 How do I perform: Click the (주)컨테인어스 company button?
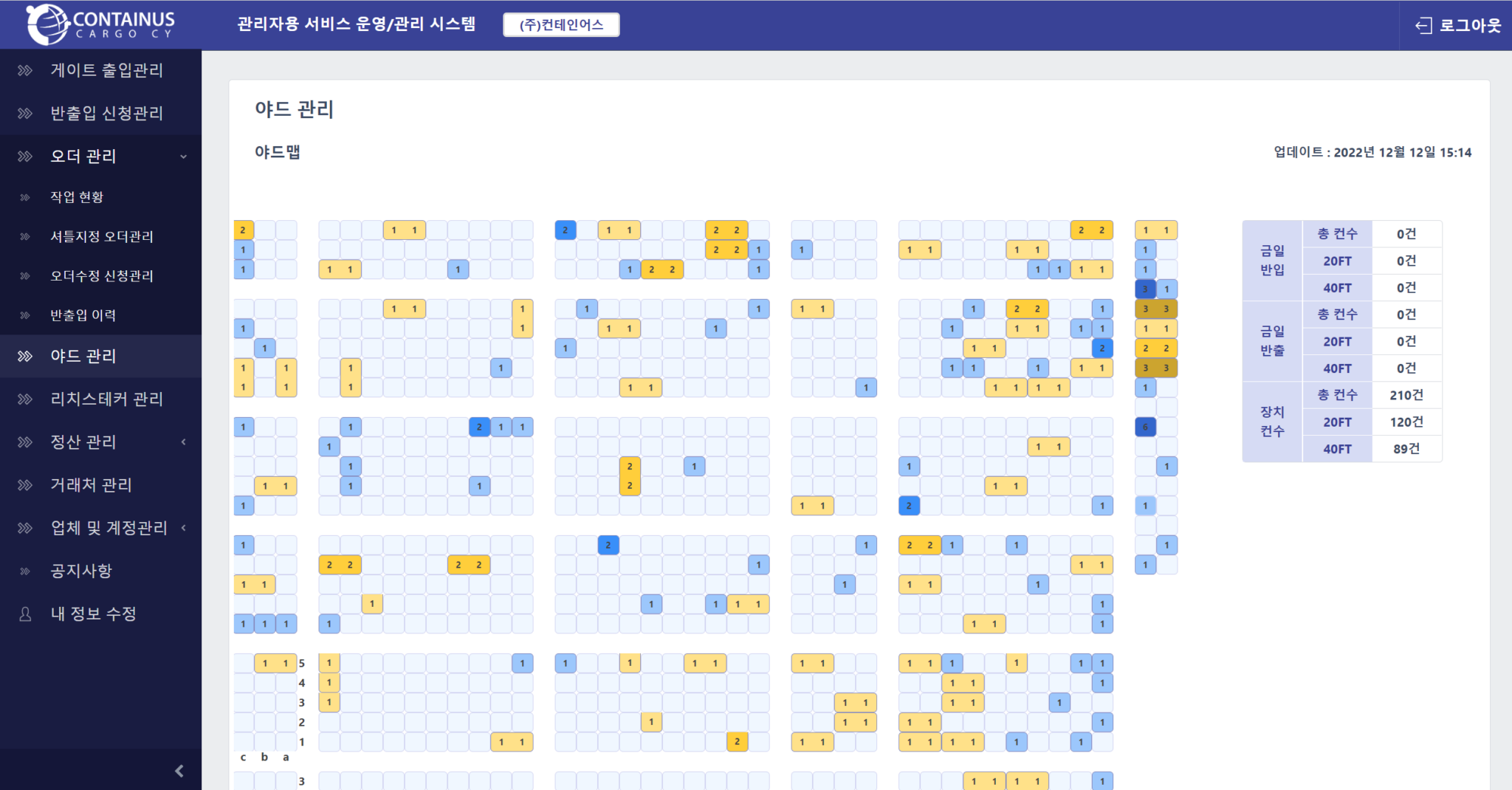pos(561,25)
